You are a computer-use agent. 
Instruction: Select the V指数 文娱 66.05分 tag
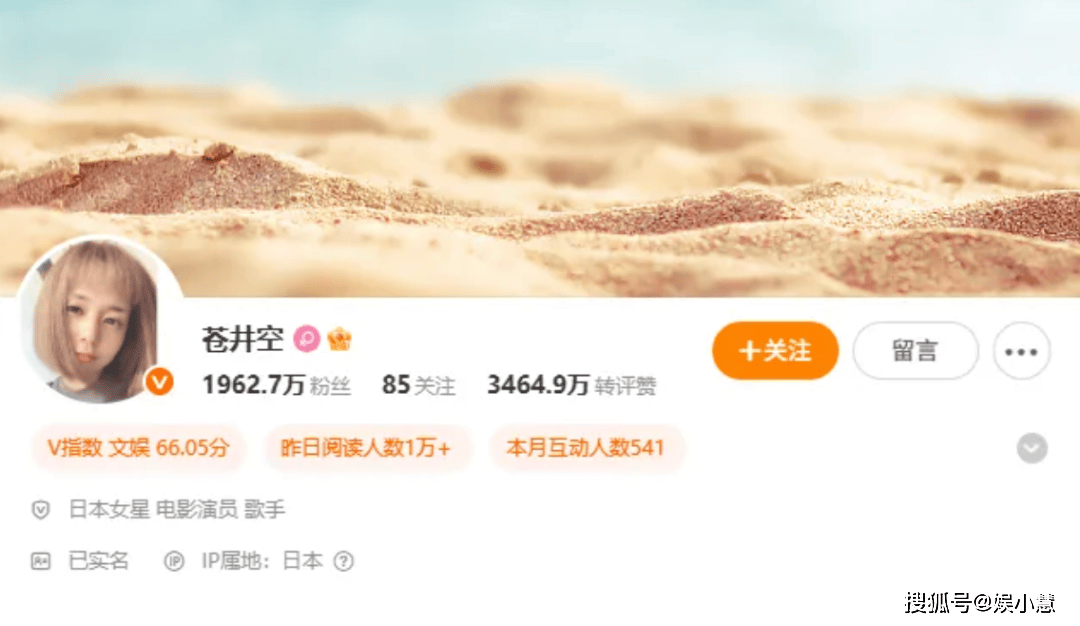(x=138, y=448)
